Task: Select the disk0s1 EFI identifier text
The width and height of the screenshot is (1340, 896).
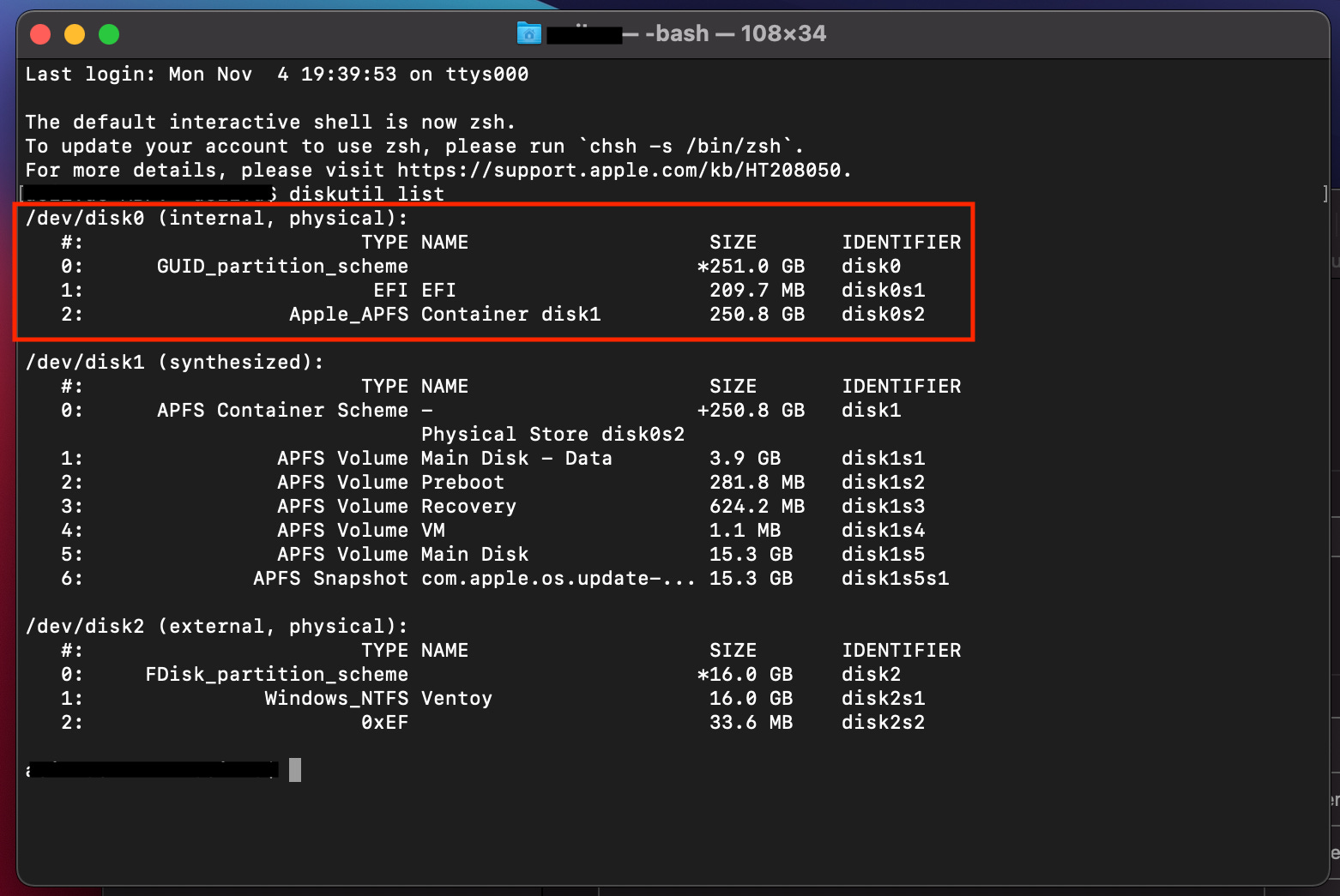Action: coord(883,290)
